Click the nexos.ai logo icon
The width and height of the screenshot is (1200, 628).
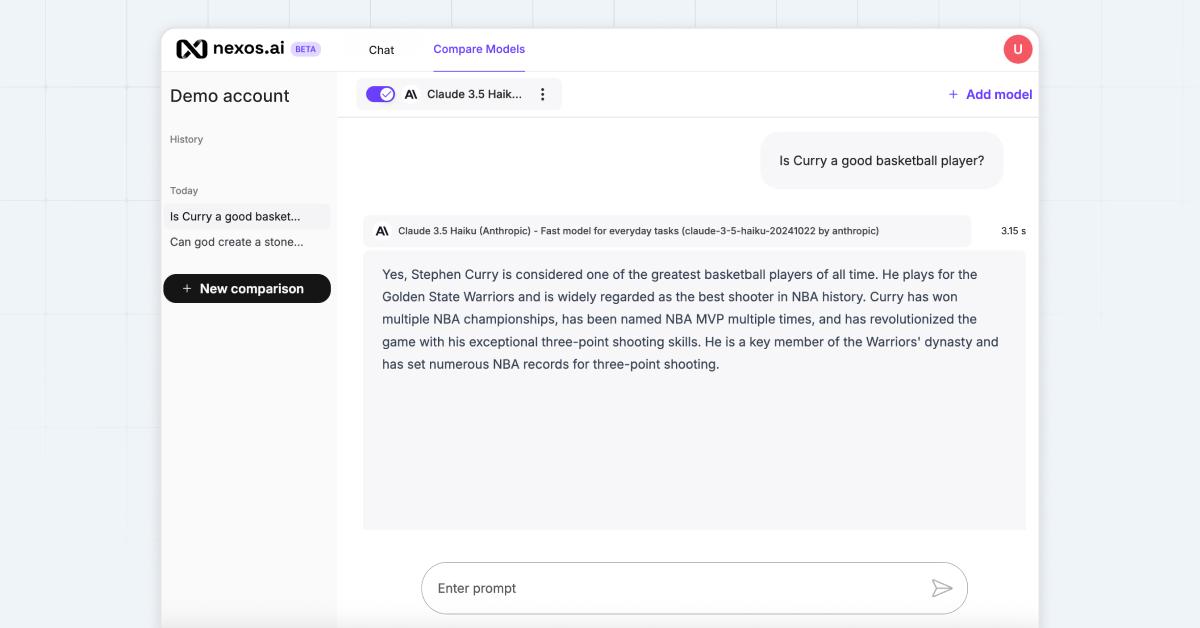click(191, 49)
